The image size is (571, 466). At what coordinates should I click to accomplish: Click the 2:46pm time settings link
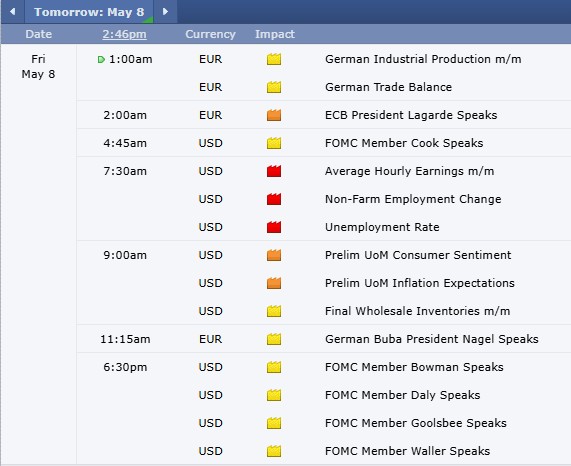pyautogui.click(x=125, y=34)
